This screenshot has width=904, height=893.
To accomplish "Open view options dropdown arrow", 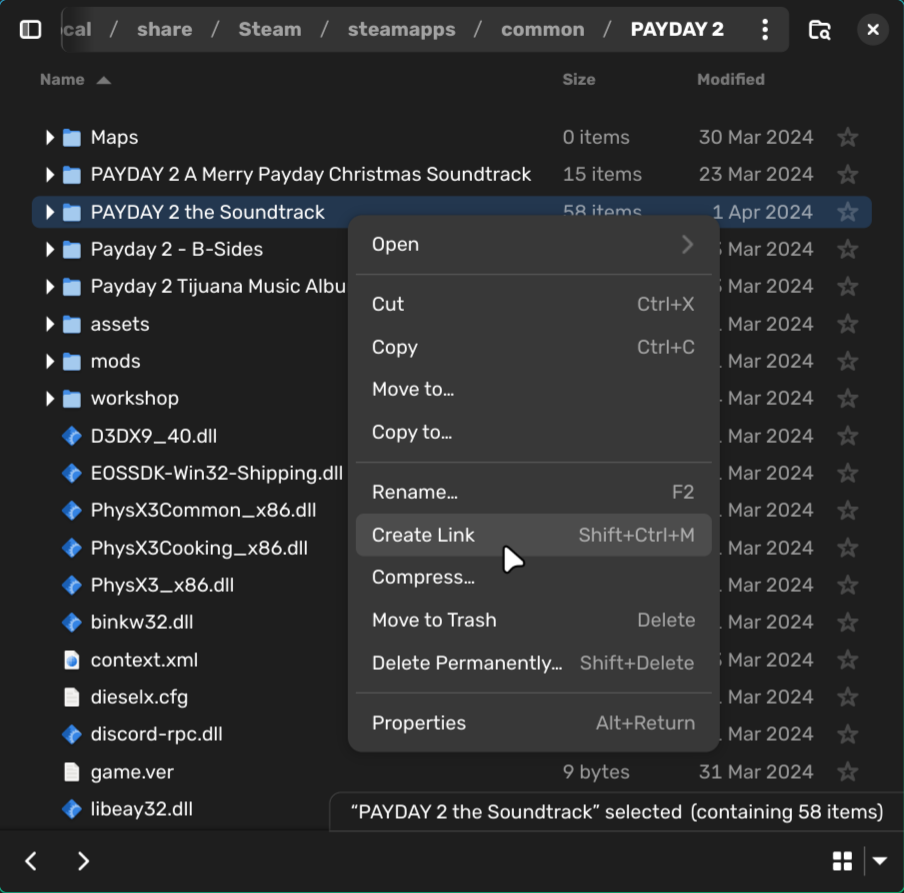I will 880,861.
